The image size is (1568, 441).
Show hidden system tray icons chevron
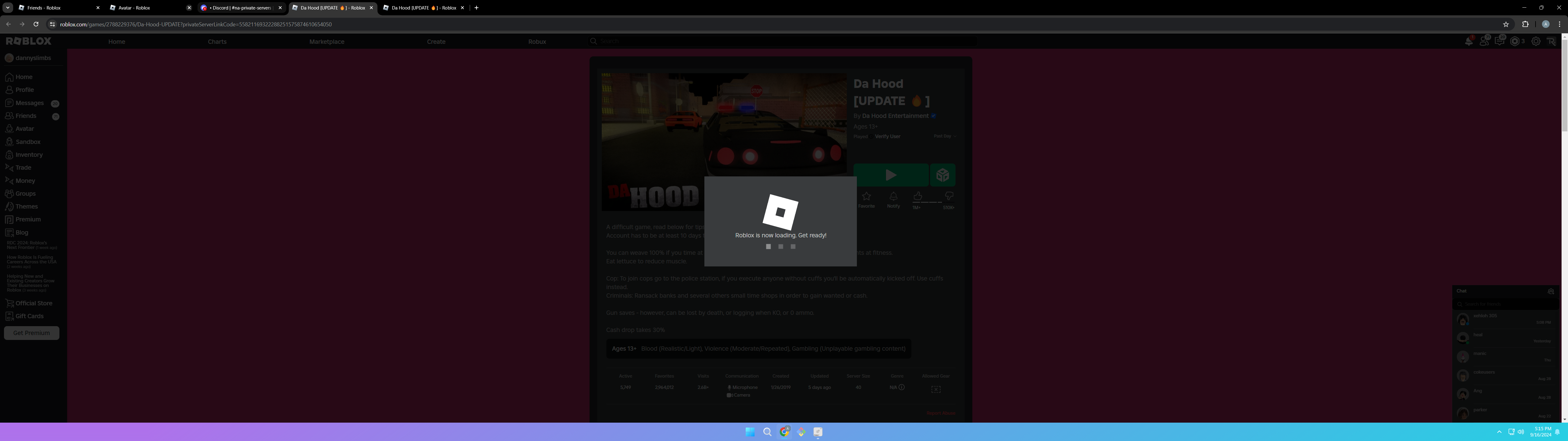1499,432
